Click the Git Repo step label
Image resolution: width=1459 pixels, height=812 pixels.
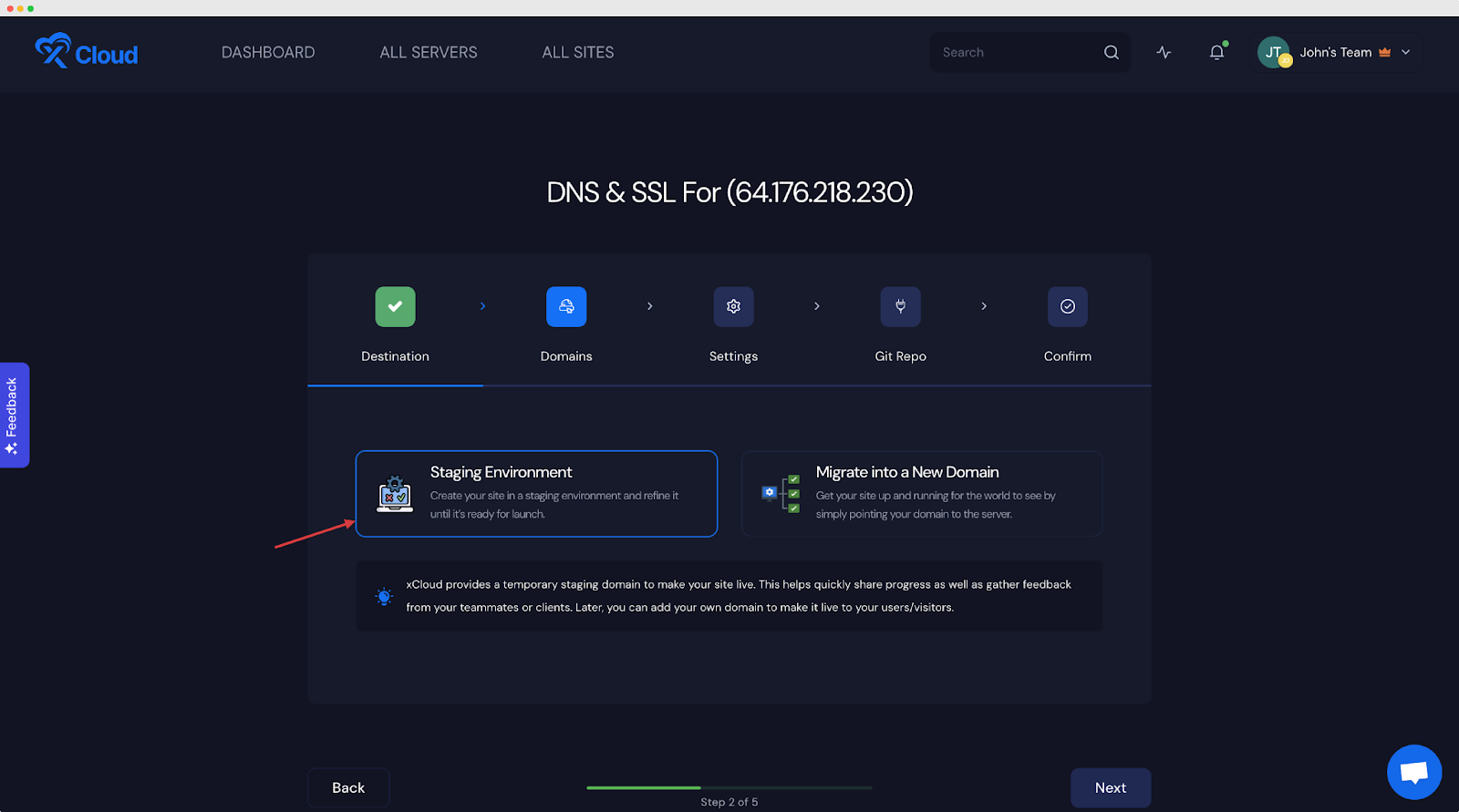pyautogui.click(x=900, y=356)
